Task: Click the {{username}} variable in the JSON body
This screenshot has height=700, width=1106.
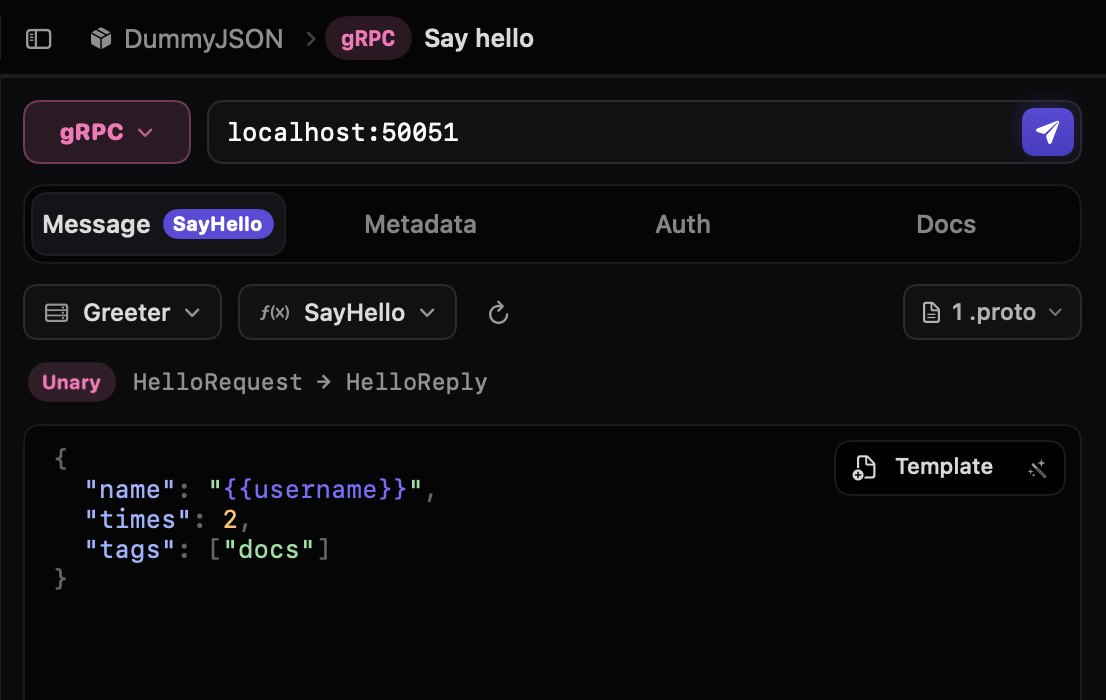Action: pos(315,489)
